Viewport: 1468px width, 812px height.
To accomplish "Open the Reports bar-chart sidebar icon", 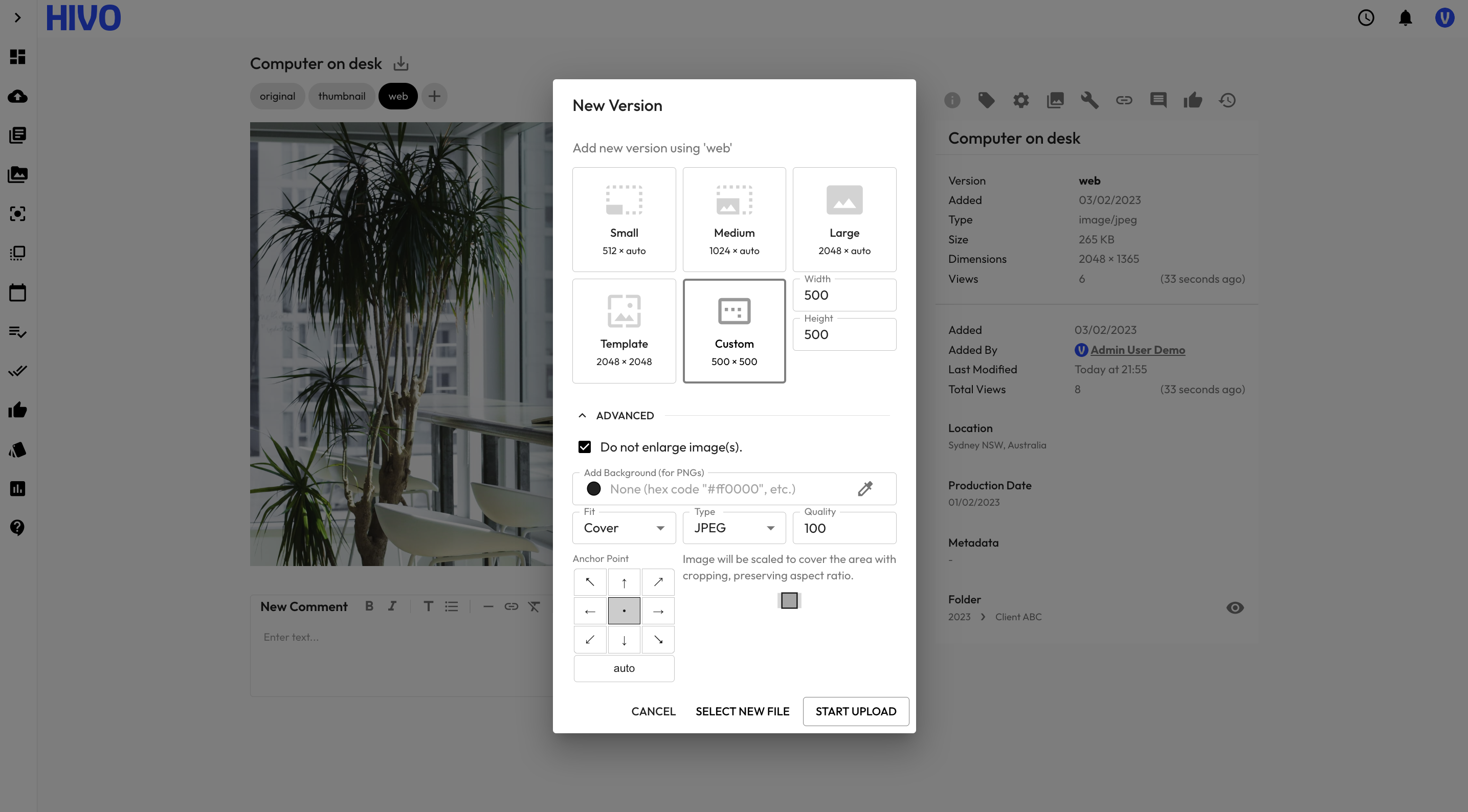I will [x=18, y=489].
